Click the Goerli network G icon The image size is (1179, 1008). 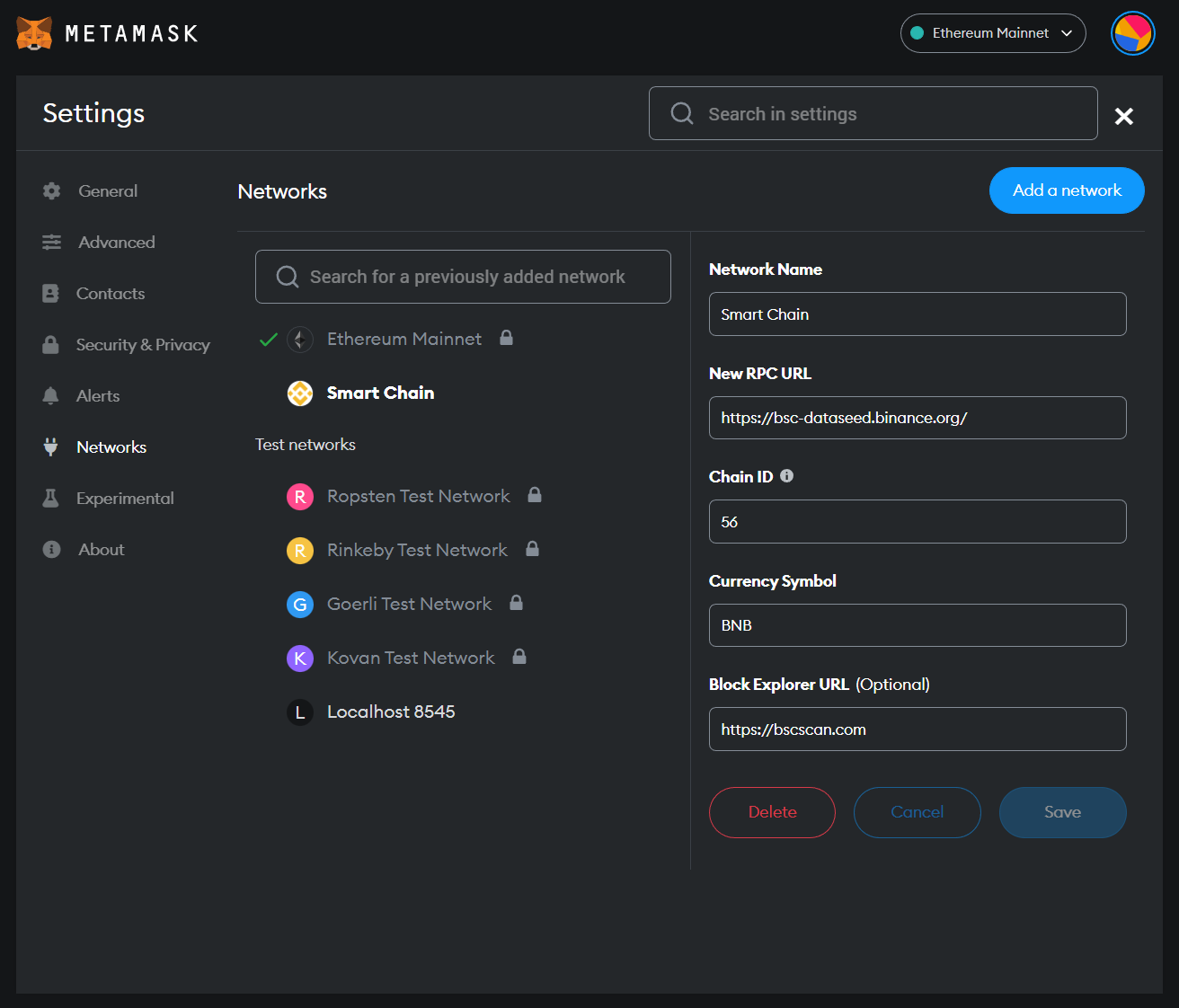click(x=299, y=605)
